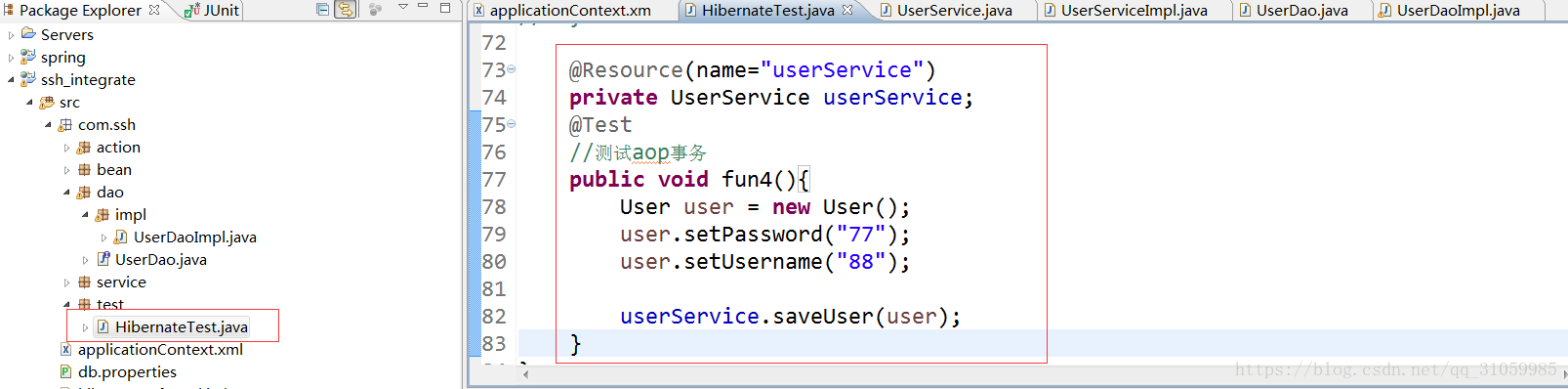Click the UserDao.java interface file icon
The height and width of the screenshot is (389, 1568).
(103, 260)
